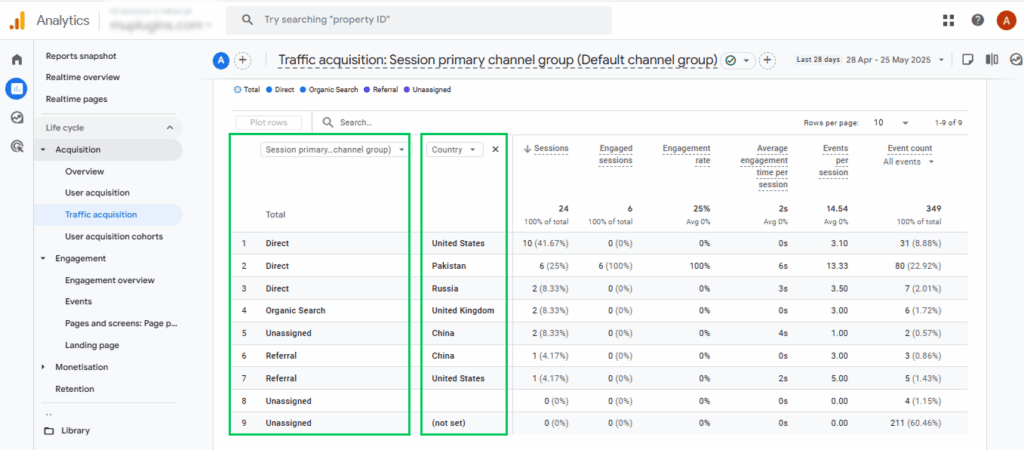Click Pakistan in row 2
Viewport: 1024px width, 450px height.
(449, 266)
